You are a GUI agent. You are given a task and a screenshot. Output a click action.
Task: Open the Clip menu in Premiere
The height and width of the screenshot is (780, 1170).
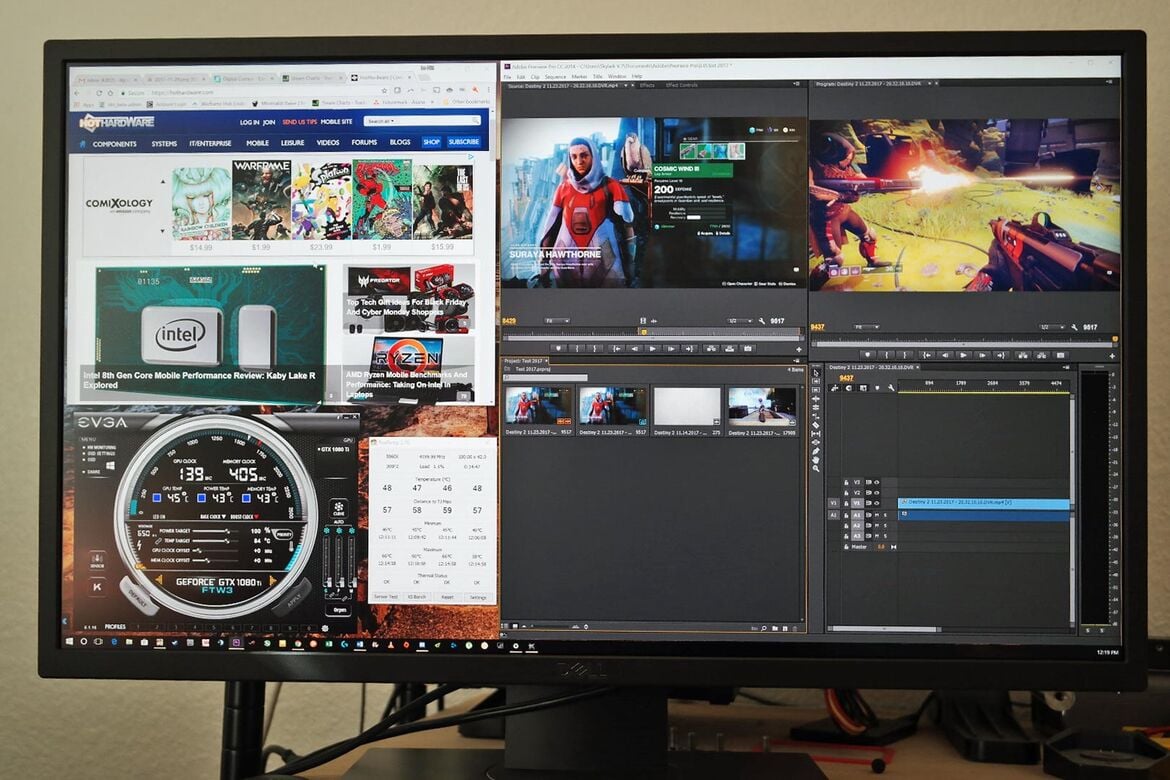point(535,77)
